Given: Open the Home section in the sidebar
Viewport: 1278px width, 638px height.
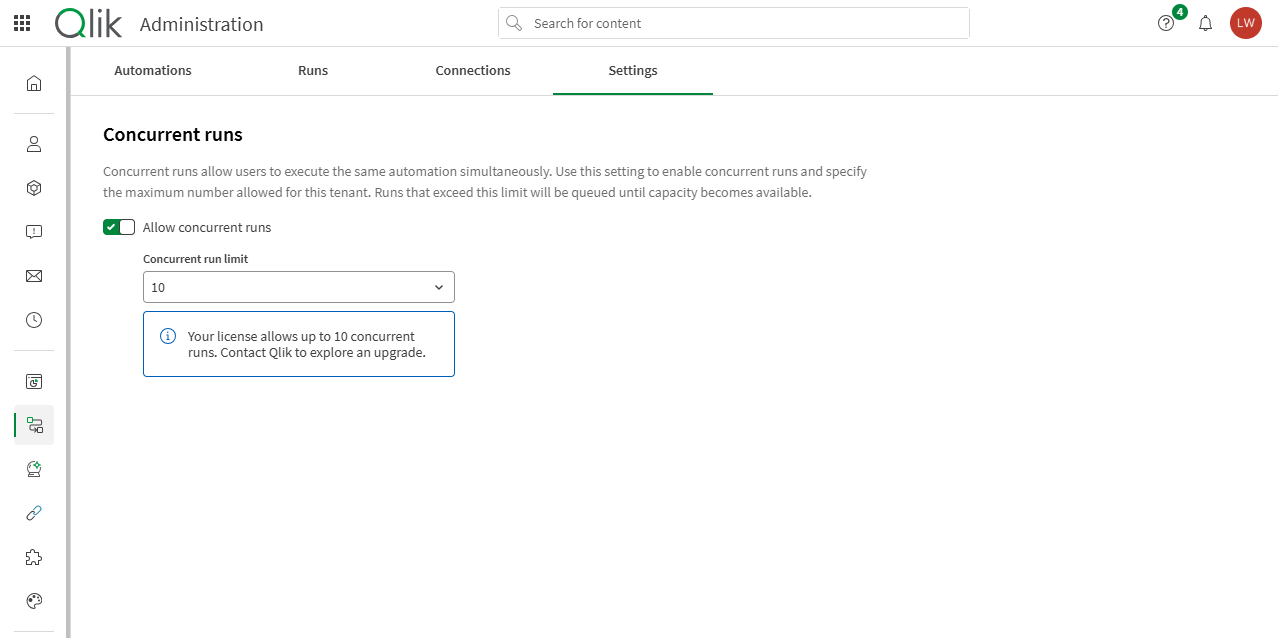Looking at the screenshot, I should point(34,83).
